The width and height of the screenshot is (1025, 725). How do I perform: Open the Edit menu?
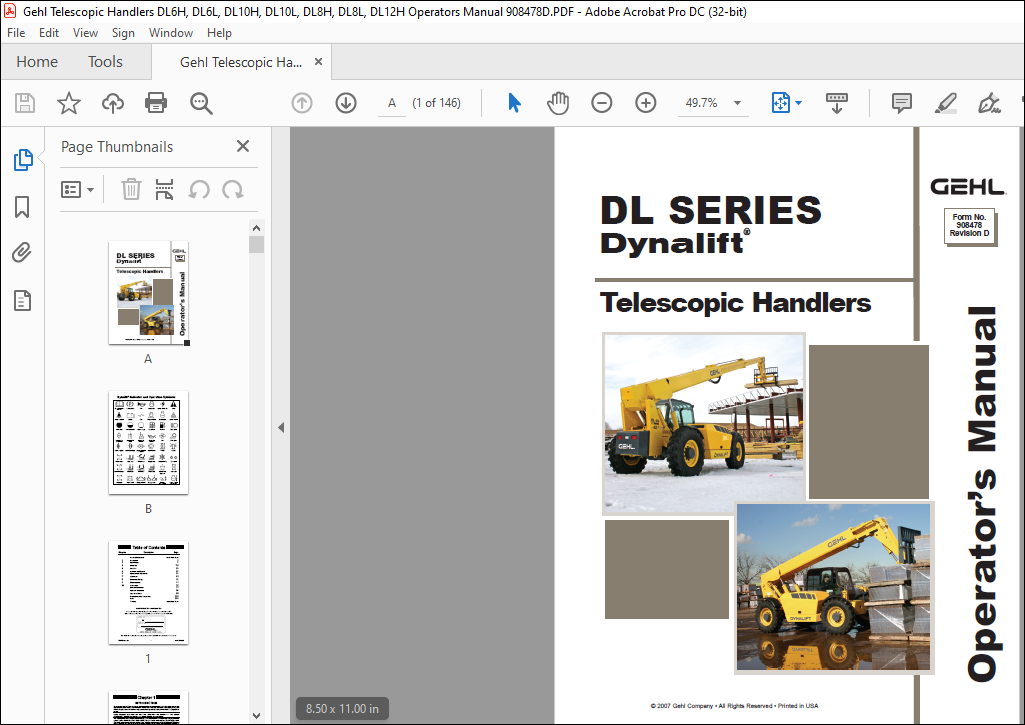click(49, 33)
